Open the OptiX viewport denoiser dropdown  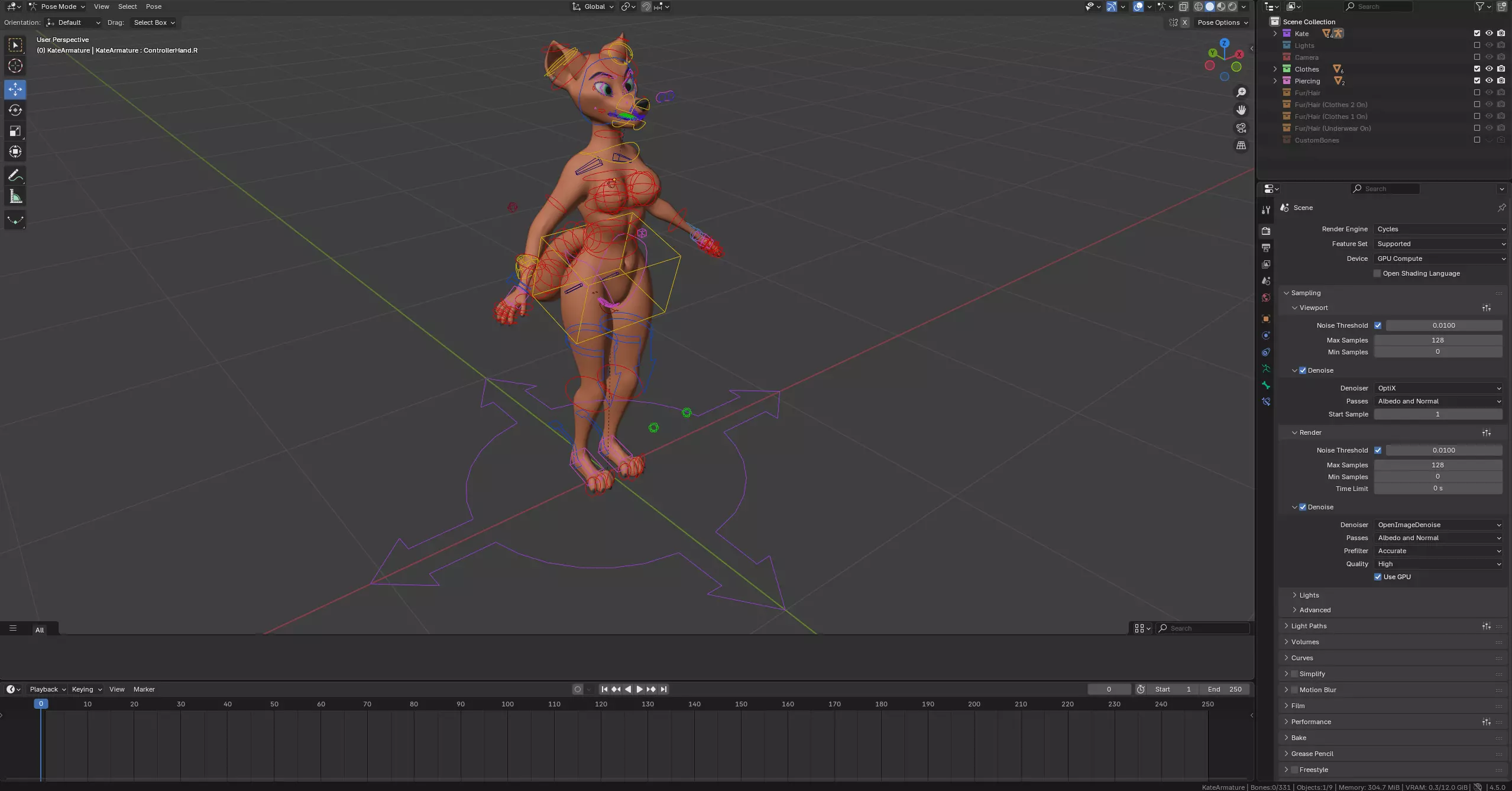click(1438, 388)
